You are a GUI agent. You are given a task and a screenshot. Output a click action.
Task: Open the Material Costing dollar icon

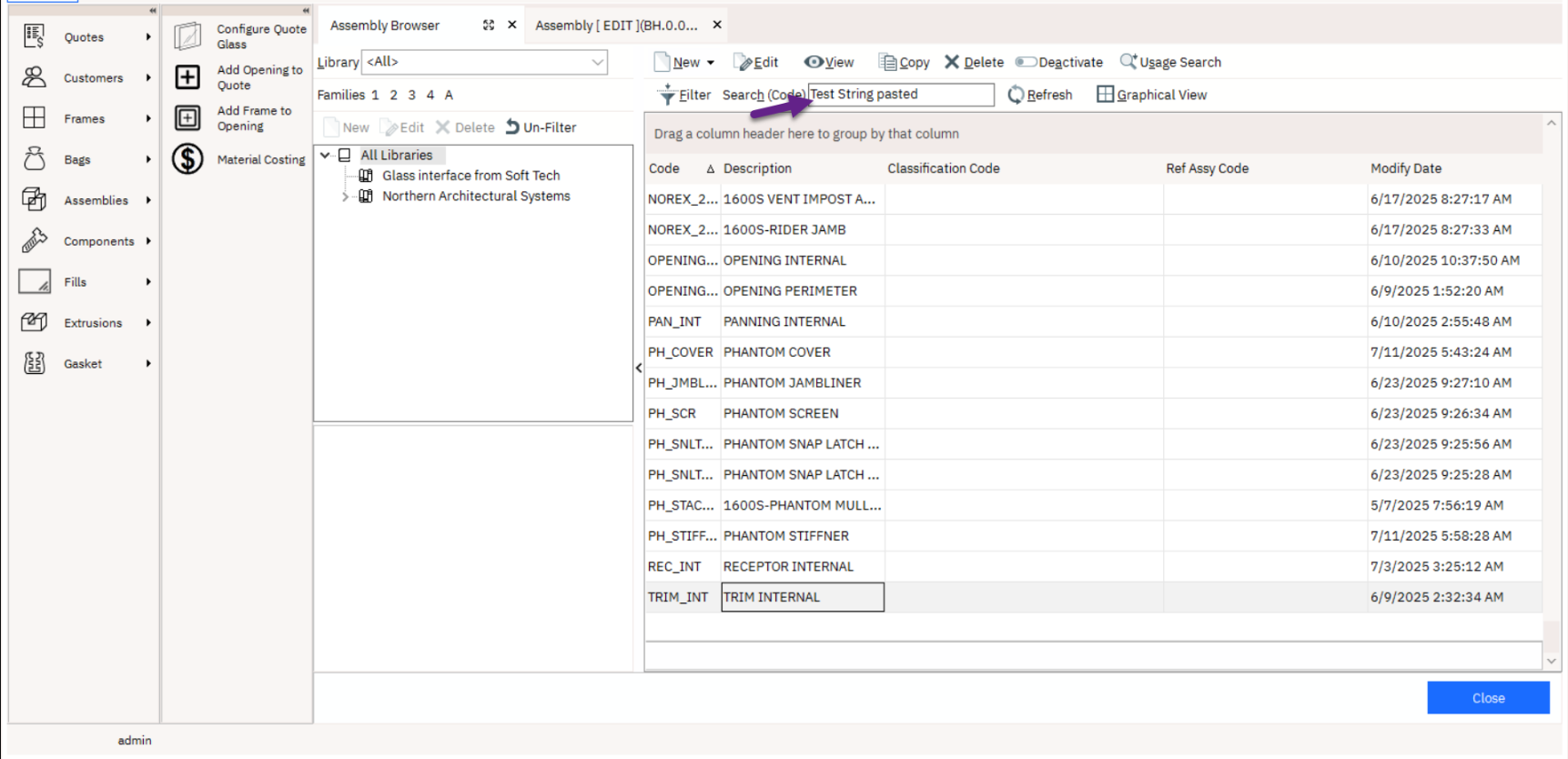point(187,159)
